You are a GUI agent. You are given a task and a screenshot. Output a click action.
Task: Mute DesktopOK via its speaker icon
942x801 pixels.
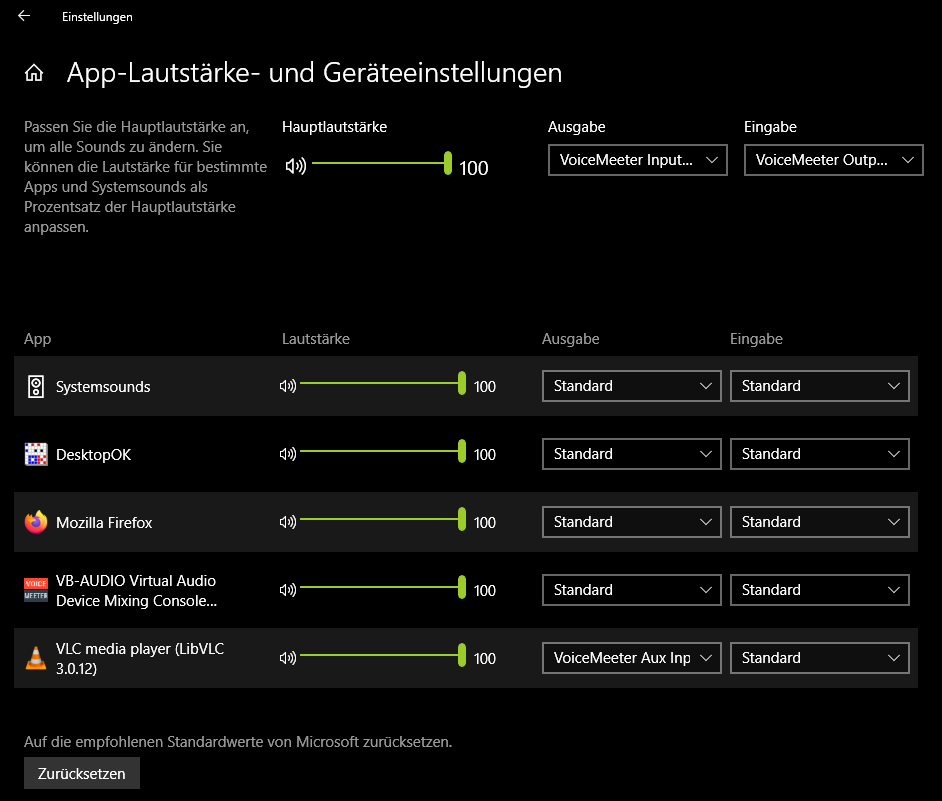tap(288, 454)
